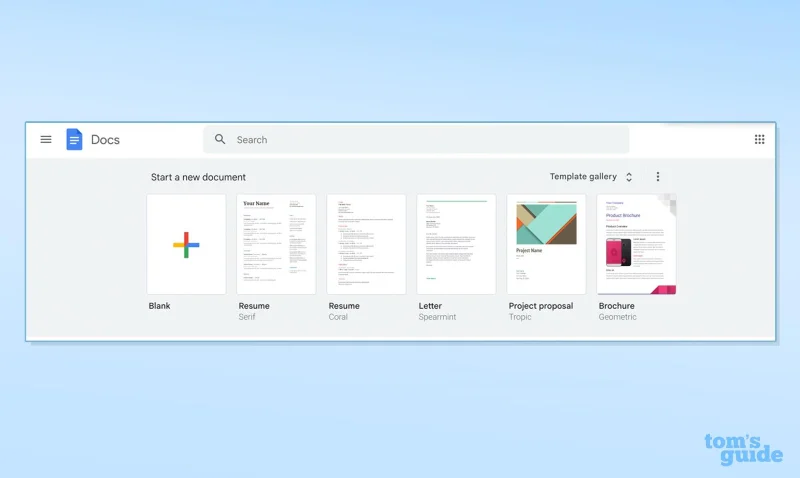
Task: Open the Resume Coral template
Action: click(366, 244)
